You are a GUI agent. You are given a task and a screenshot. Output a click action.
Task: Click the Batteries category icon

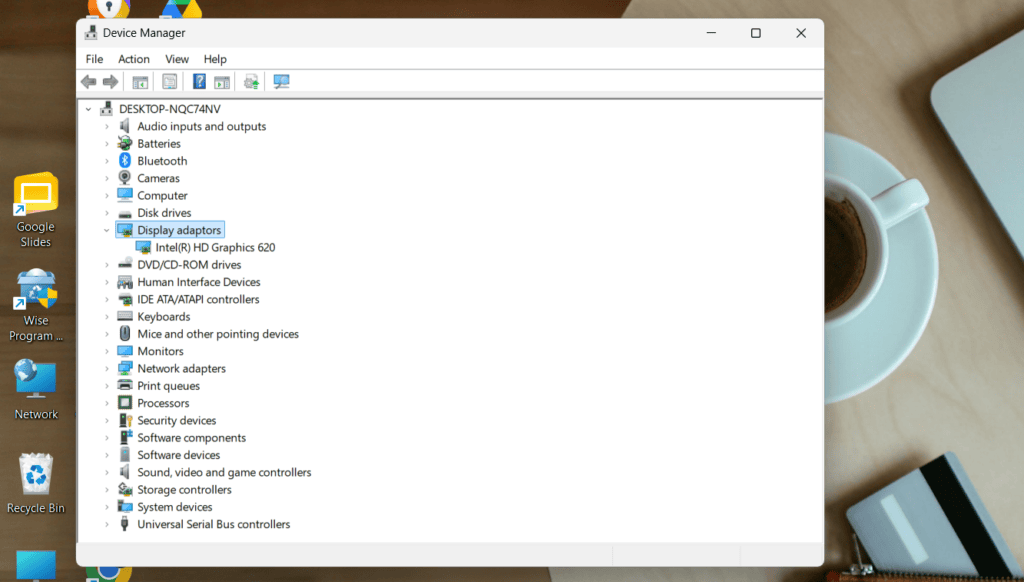pos(125,143)
